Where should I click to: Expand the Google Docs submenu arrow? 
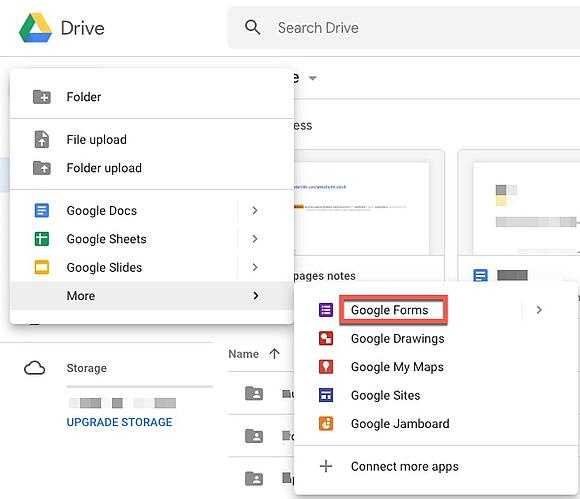[x=255, y=210]
